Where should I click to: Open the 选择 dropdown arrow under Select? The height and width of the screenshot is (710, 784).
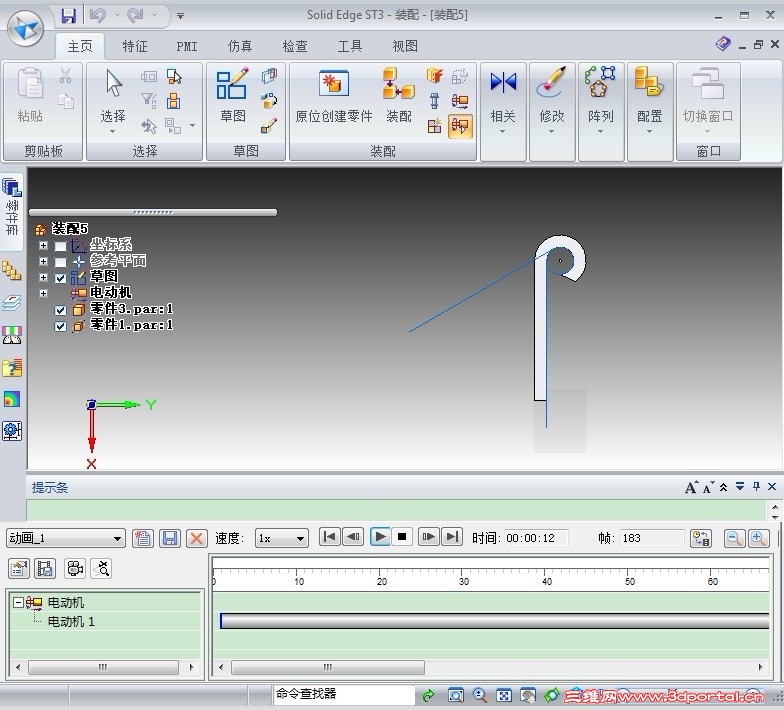(112, 132)
